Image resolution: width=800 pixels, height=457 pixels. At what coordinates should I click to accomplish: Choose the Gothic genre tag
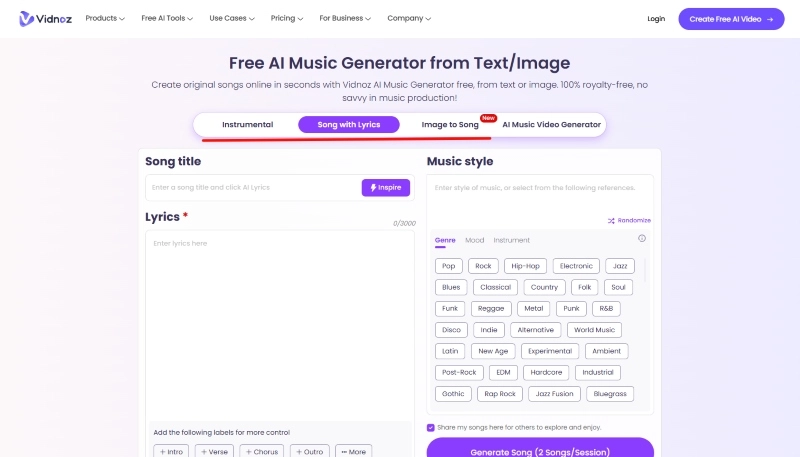coord(453,394)
